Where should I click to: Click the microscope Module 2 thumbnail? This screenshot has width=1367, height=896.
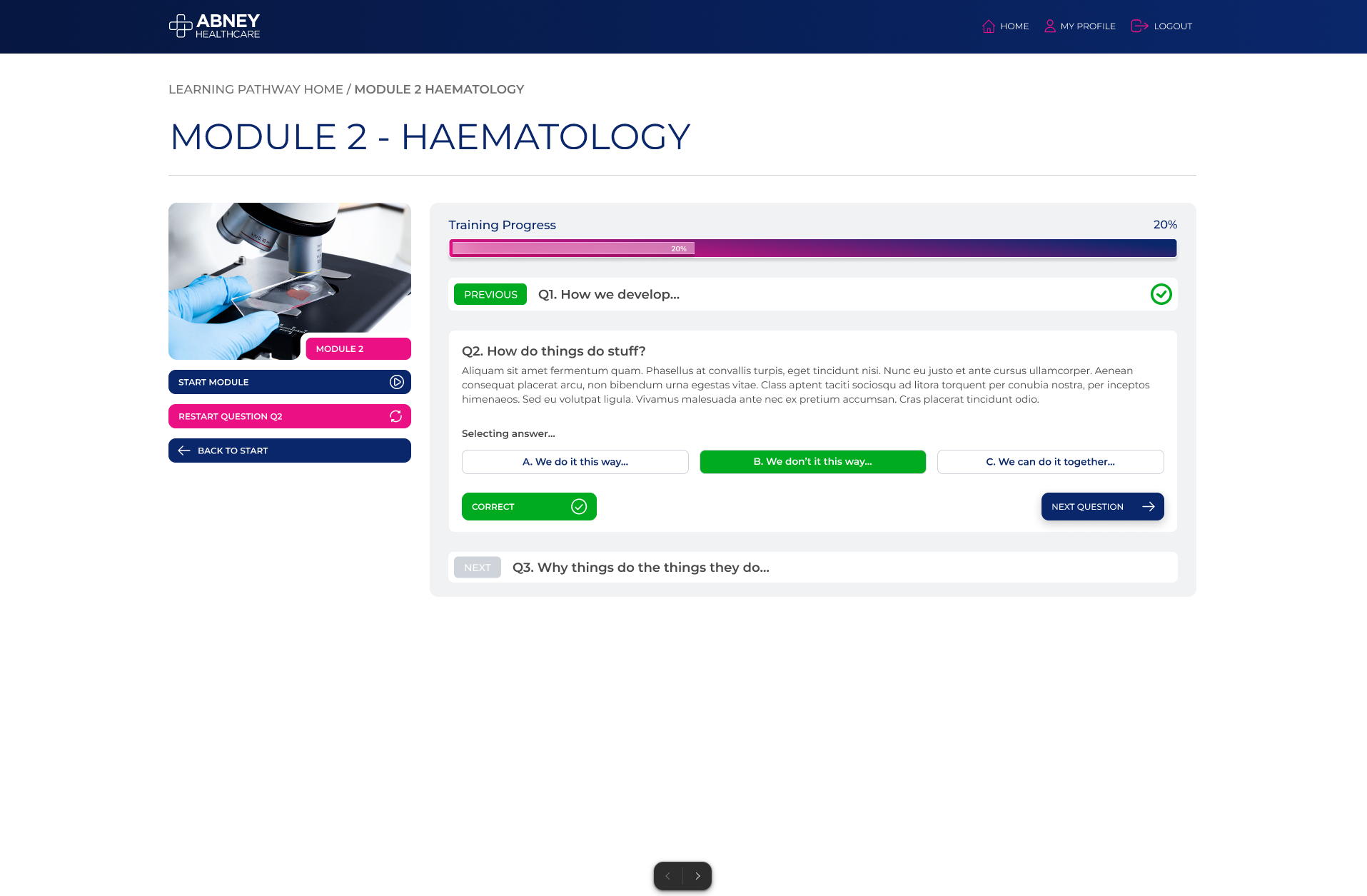(x=290, y=281)
